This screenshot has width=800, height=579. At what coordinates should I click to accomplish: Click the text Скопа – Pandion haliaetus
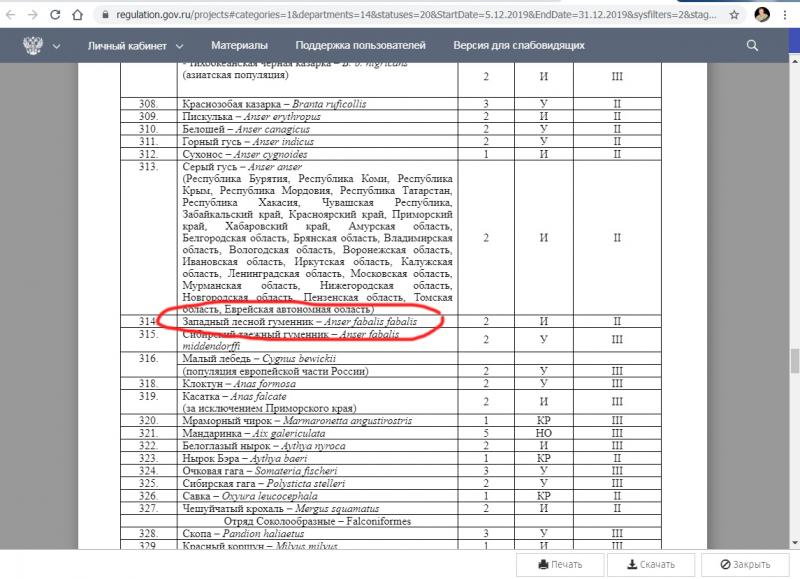243,534
